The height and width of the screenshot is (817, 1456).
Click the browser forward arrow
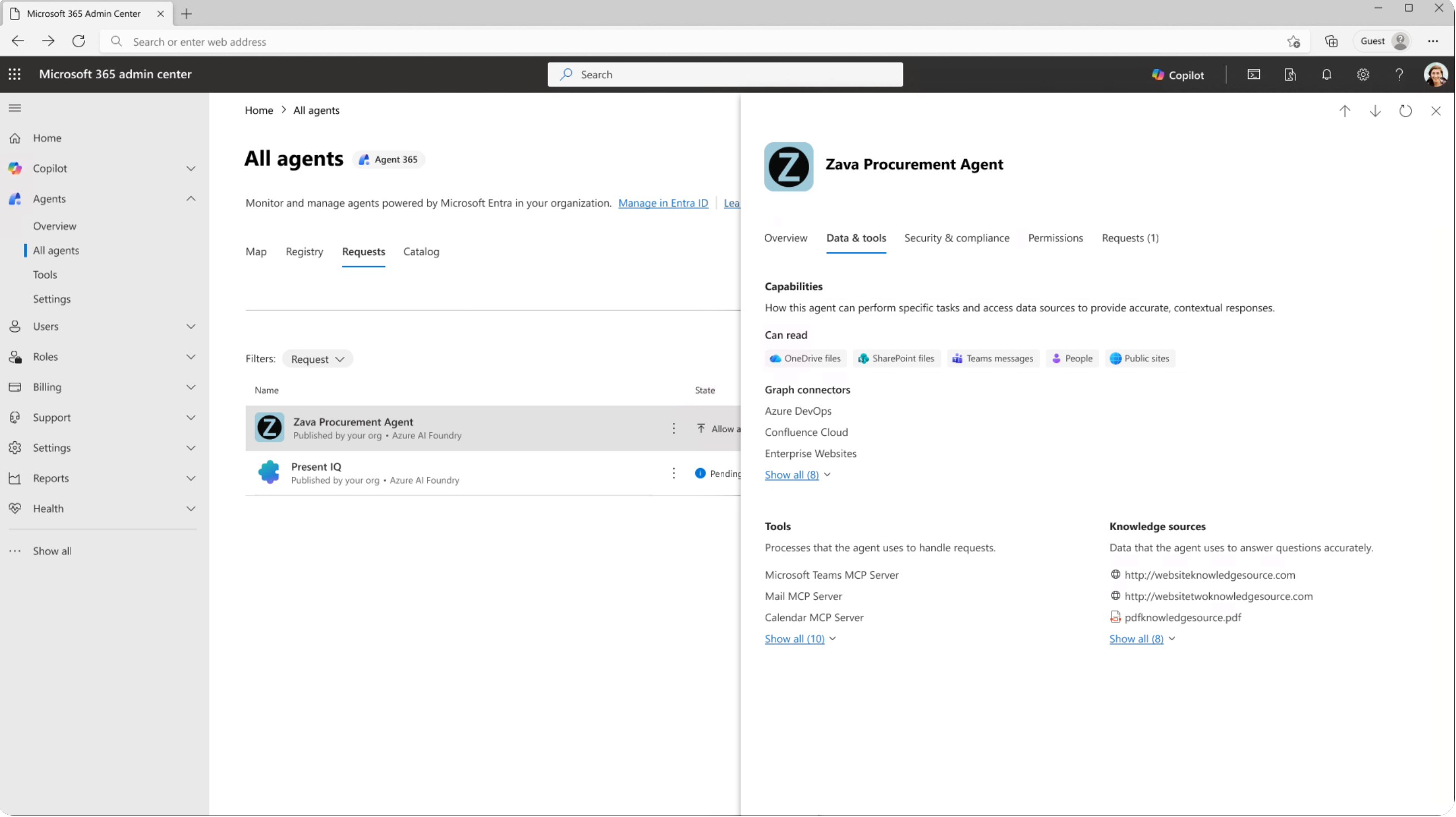(x=48, y=41)
